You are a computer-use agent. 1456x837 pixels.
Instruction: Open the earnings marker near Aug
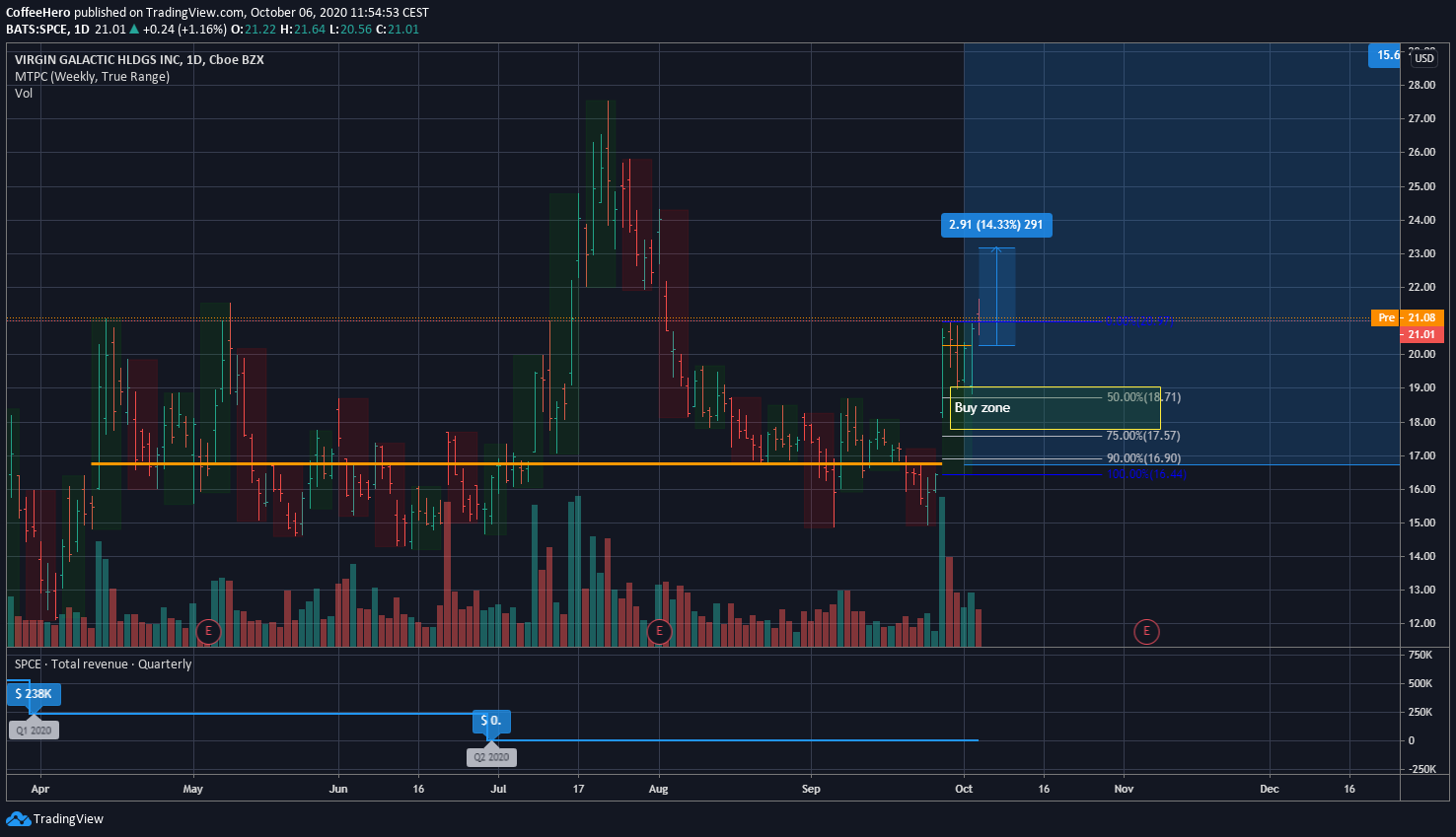pos(659,631)
